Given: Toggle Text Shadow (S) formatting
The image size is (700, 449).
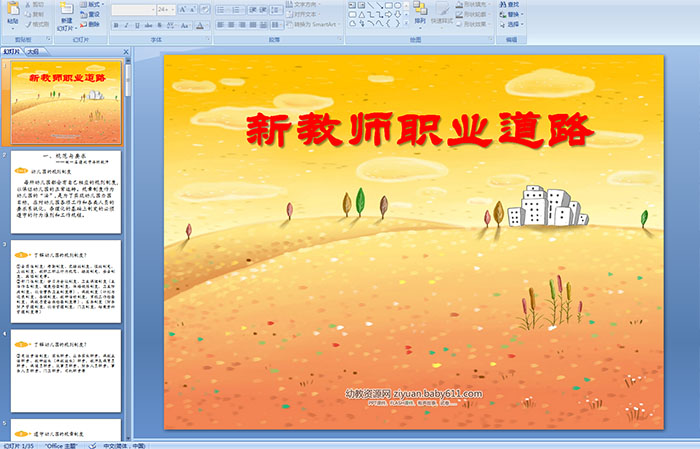Looking at the screenshot, I should pyautogui.click(x=159, y=25).
